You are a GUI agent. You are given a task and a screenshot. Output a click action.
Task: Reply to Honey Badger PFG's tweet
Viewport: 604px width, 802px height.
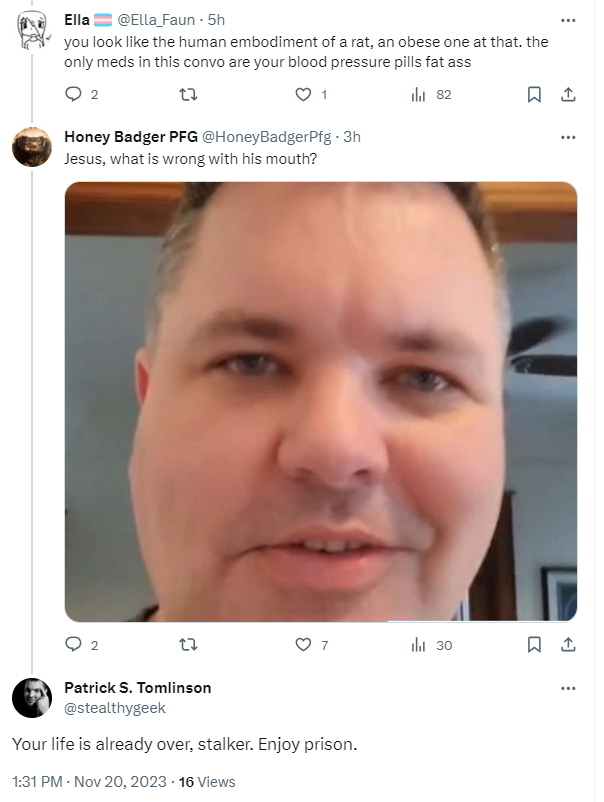click(x=74, y=644)
